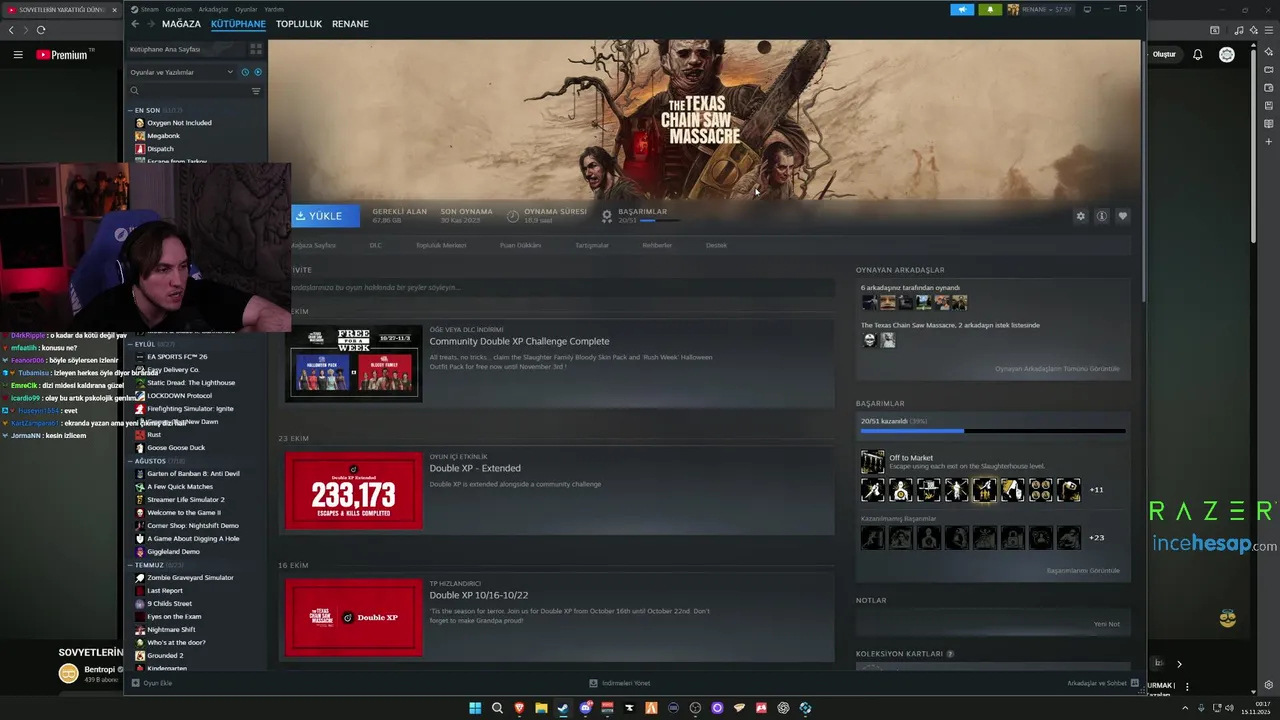This screenshot has width=1280, height=720.
Task: Select Goose Goose Duck in library
Action: pos(176,448)
